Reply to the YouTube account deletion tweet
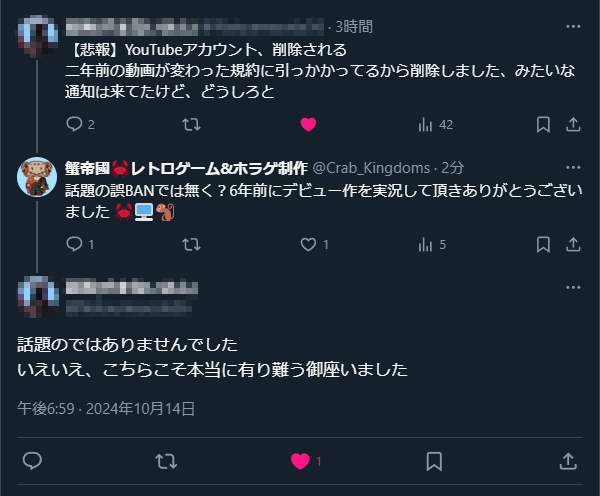Image resolution: width=600 pixels, height=496 pixels. pyautogui.click(x=73, y=124)
